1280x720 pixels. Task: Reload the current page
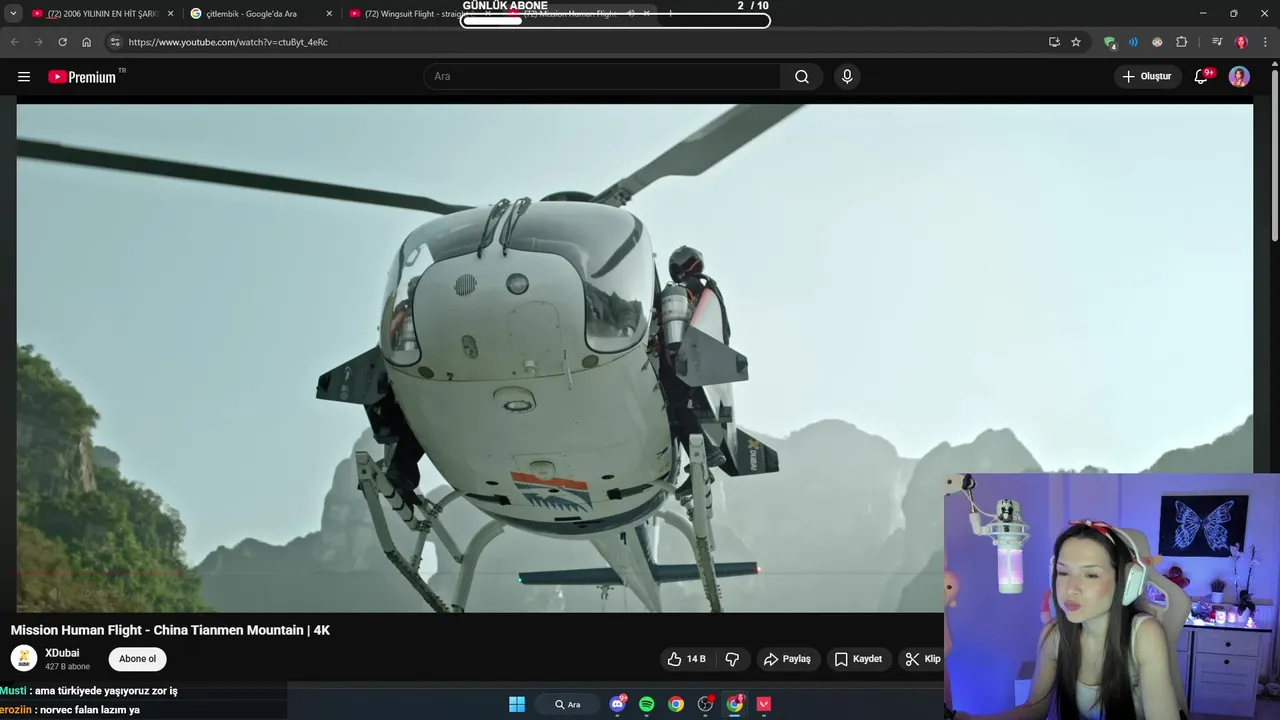pyautogui.click(x=62, y=42)
